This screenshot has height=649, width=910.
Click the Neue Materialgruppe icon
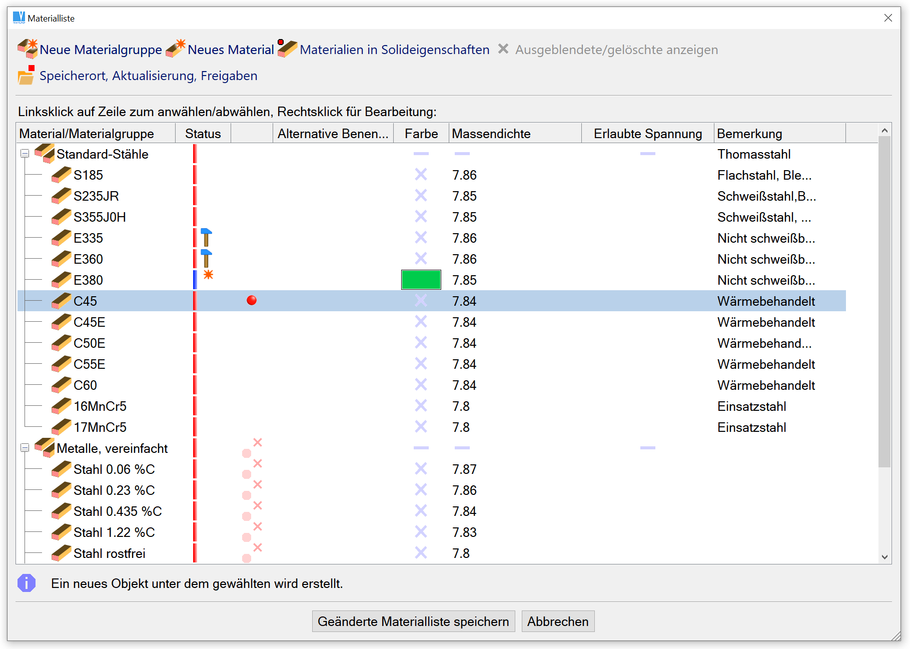tap(27, 49)
